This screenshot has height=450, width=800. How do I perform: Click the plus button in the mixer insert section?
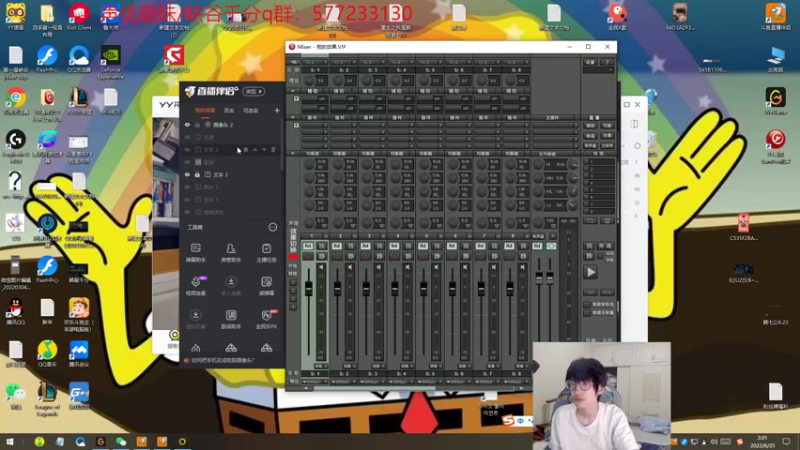pos(296,125)
